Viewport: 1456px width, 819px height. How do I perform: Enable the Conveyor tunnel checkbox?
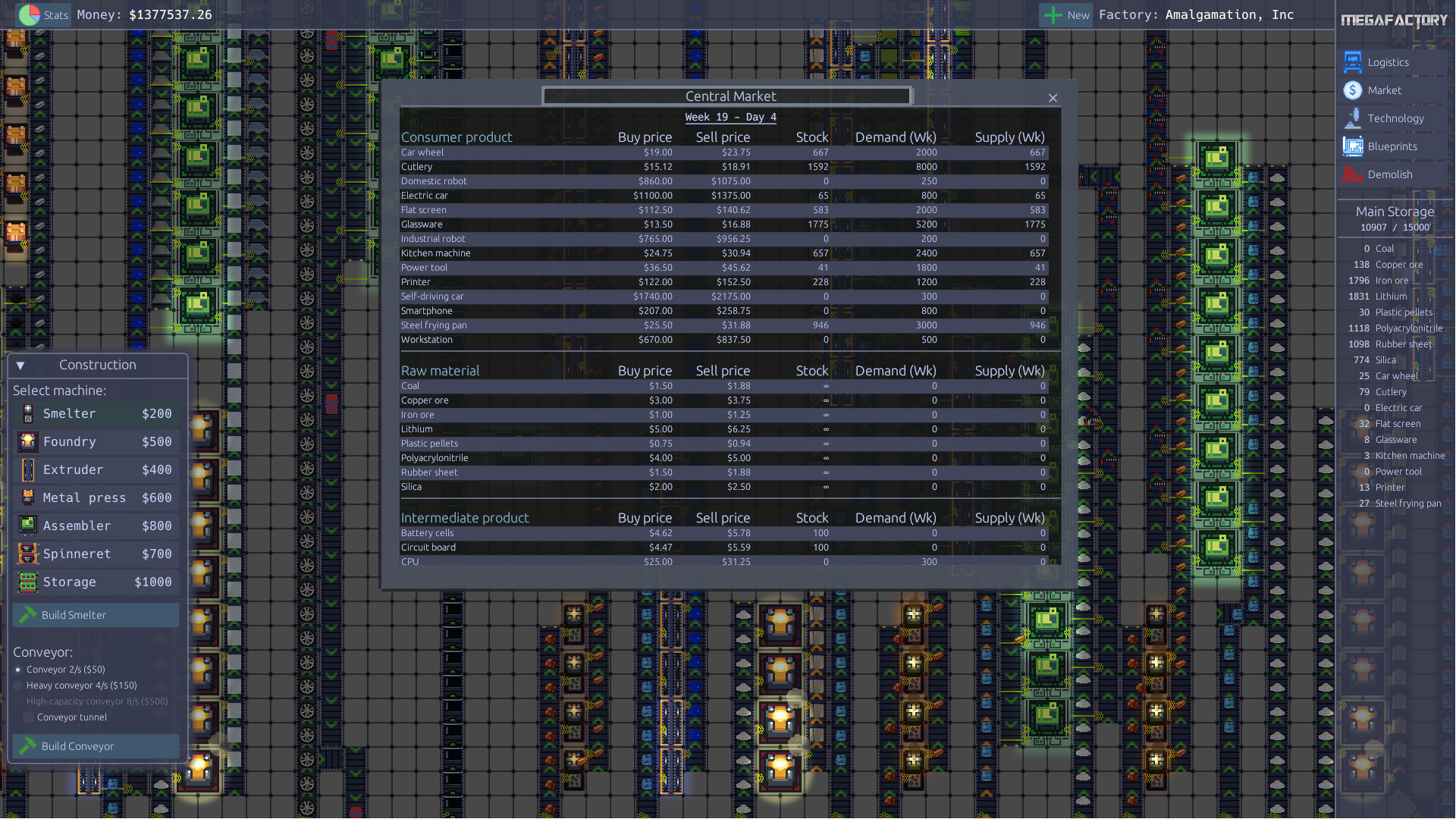(29, 717)
